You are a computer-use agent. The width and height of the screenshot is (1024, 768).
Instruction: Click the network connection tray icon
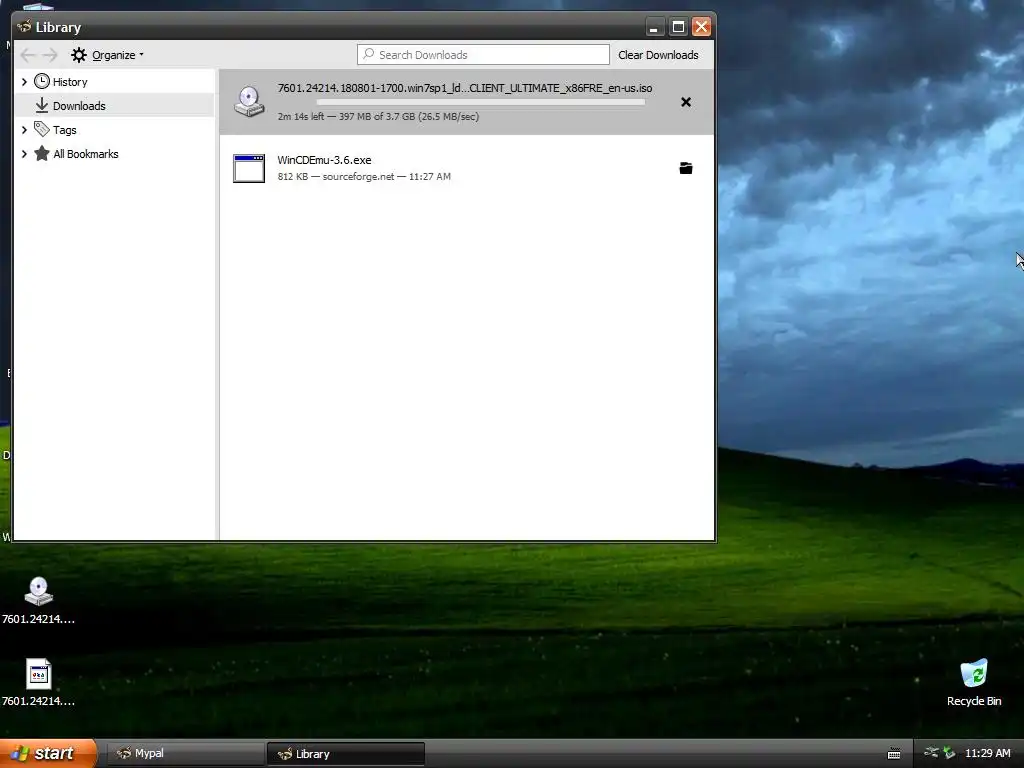(x=931, y=753)
